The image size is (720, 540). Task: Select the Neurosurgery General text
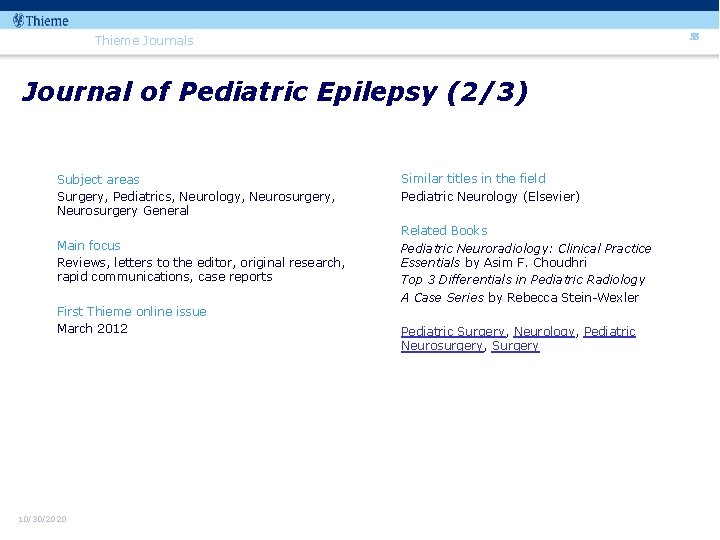(123, 211)
